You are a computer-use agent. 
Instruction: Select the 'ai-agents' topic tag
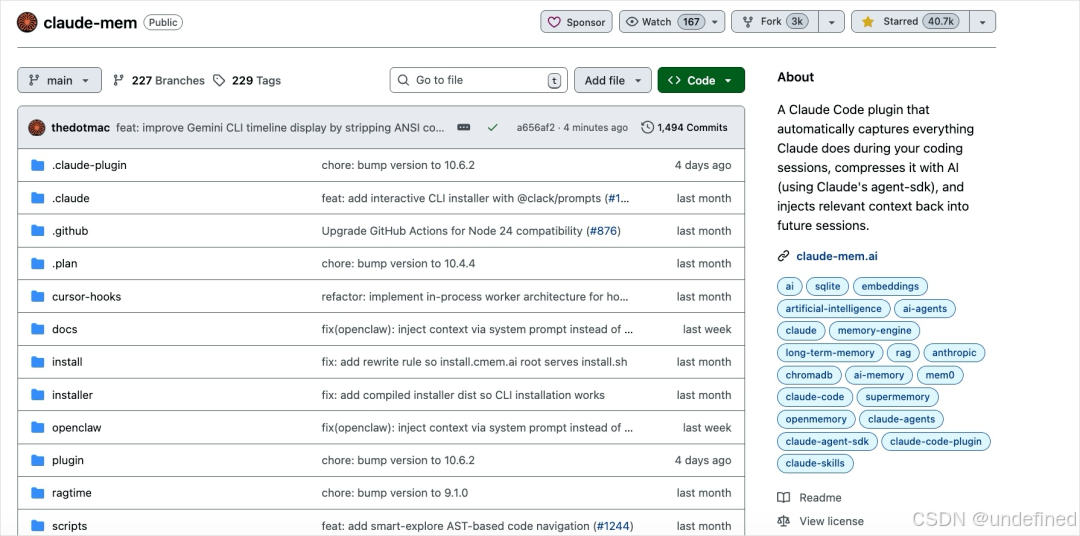(x=925, y=309)
